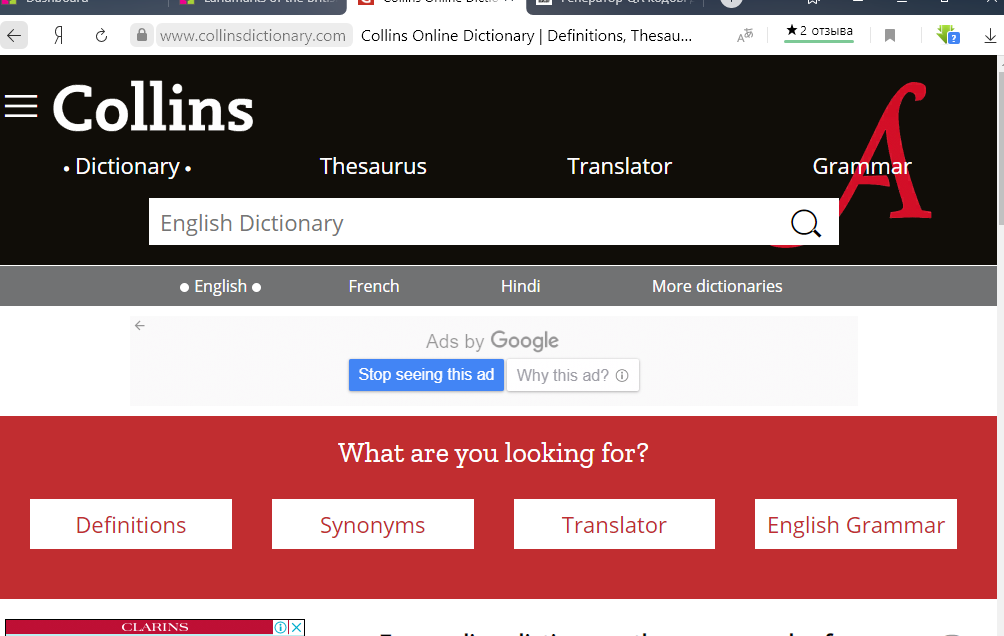Screen dimensions: 1004x636
Task: Click the ad's small back arrow
Action: point(140,326)
